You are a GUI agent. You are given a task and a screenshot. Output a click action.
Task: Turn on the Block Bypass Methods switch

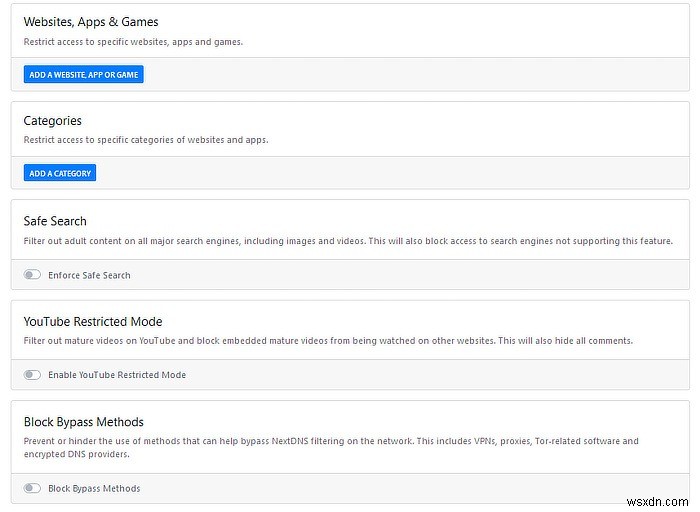point(33,489)
